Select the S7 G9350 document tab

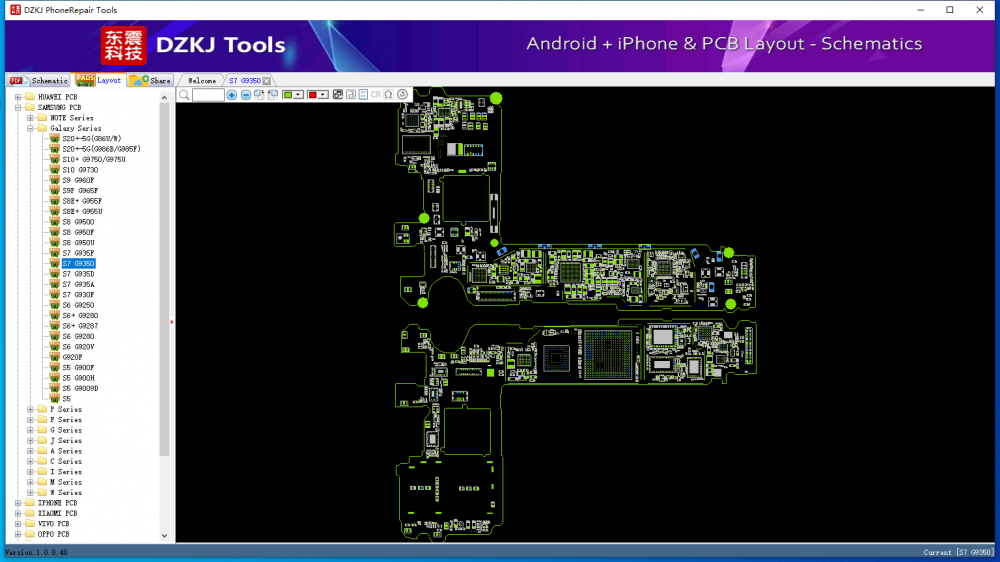click(245, 81)
